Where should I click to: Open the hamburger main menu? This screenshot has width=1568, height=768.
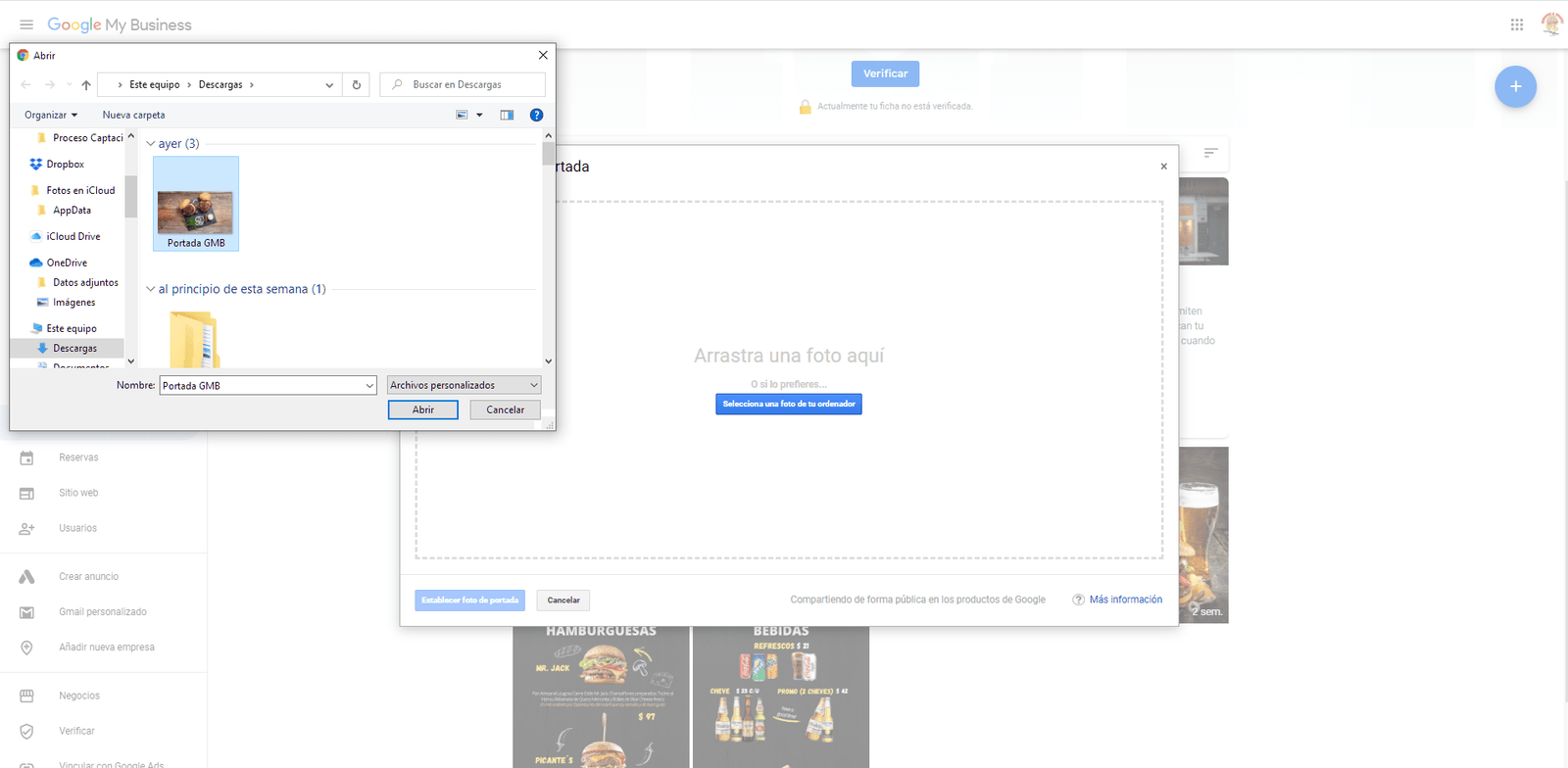pos(26,24)
